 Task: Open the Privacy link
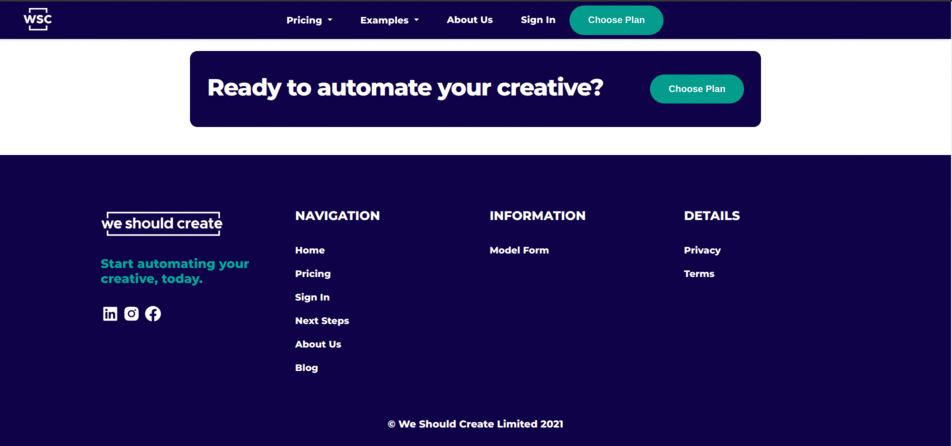click(x=702, y=250)
